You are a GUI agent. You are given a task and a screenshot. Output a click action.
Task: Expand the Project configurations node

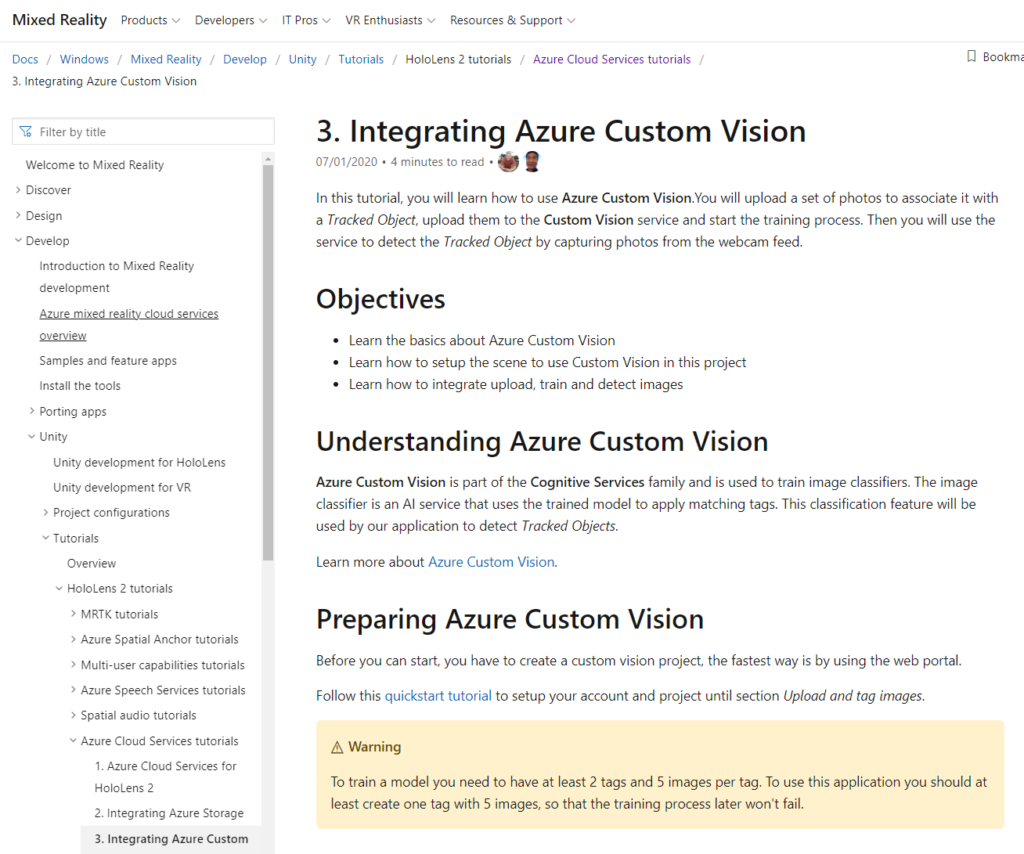tap(45, 513)
